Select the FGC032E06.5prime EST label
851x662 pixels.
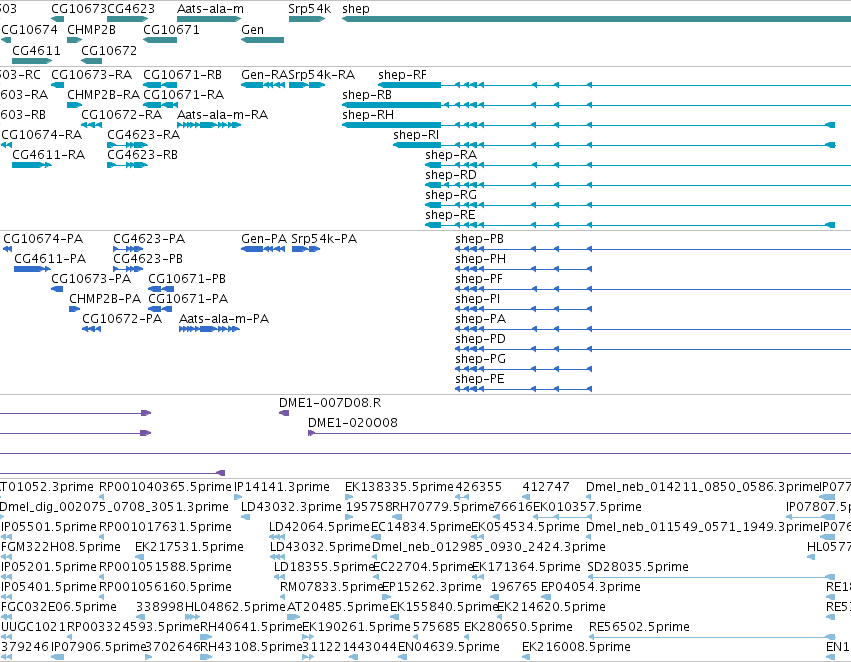click(x=59, y=607)
